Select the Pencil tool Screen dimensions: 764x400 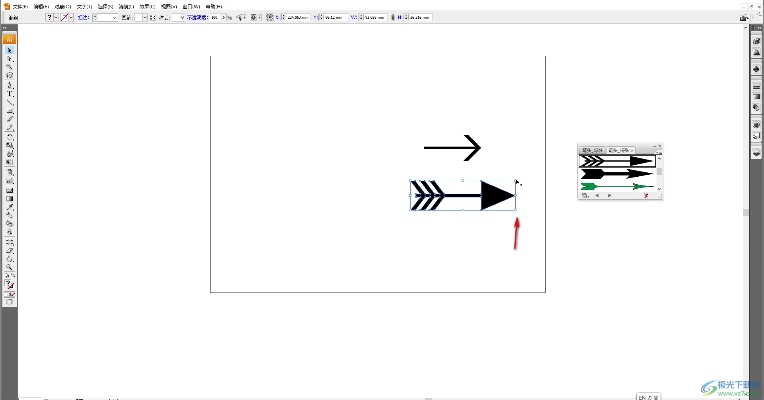tap(9, 128)
